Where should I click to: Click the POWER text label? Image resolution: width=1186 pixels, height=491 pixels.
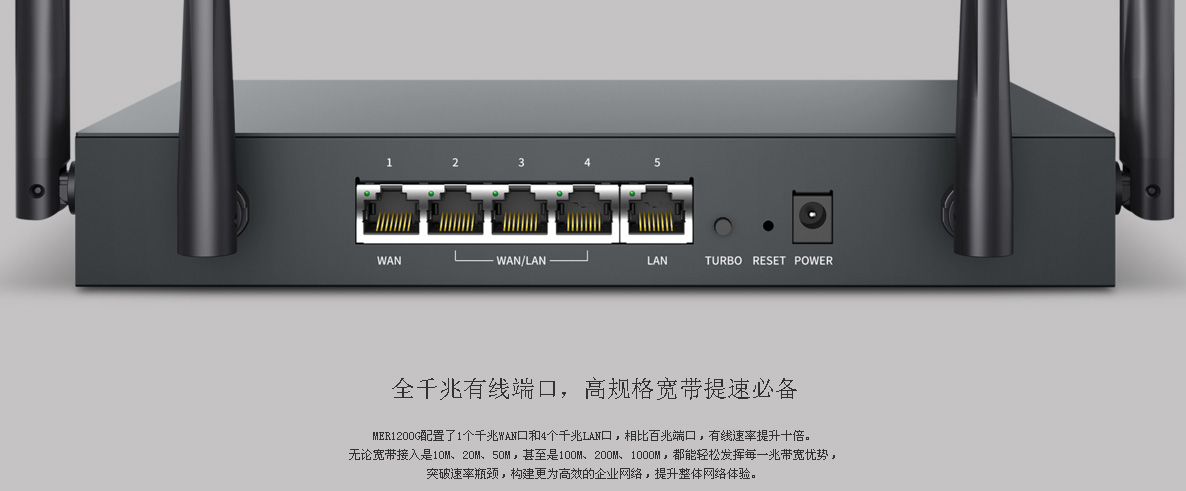tap(813, 261)
